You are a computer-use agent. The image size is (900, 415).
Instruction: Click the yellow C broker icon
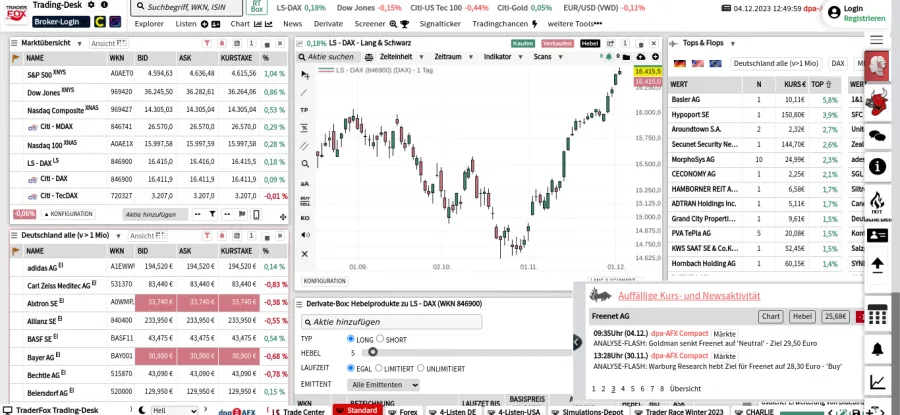tap(99, 22)
